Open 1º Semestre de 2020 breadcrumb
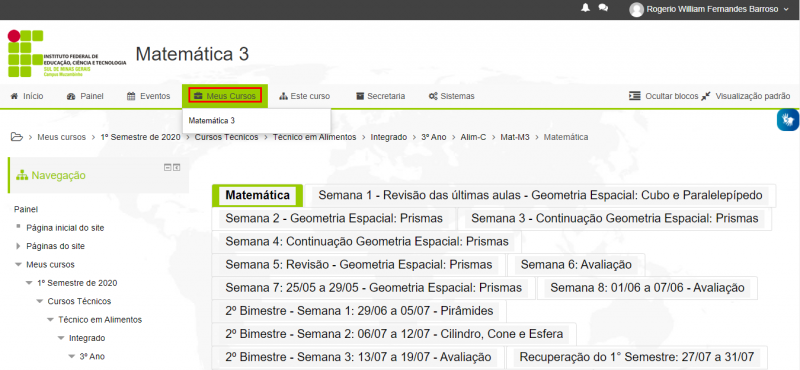 click(140, 137)
